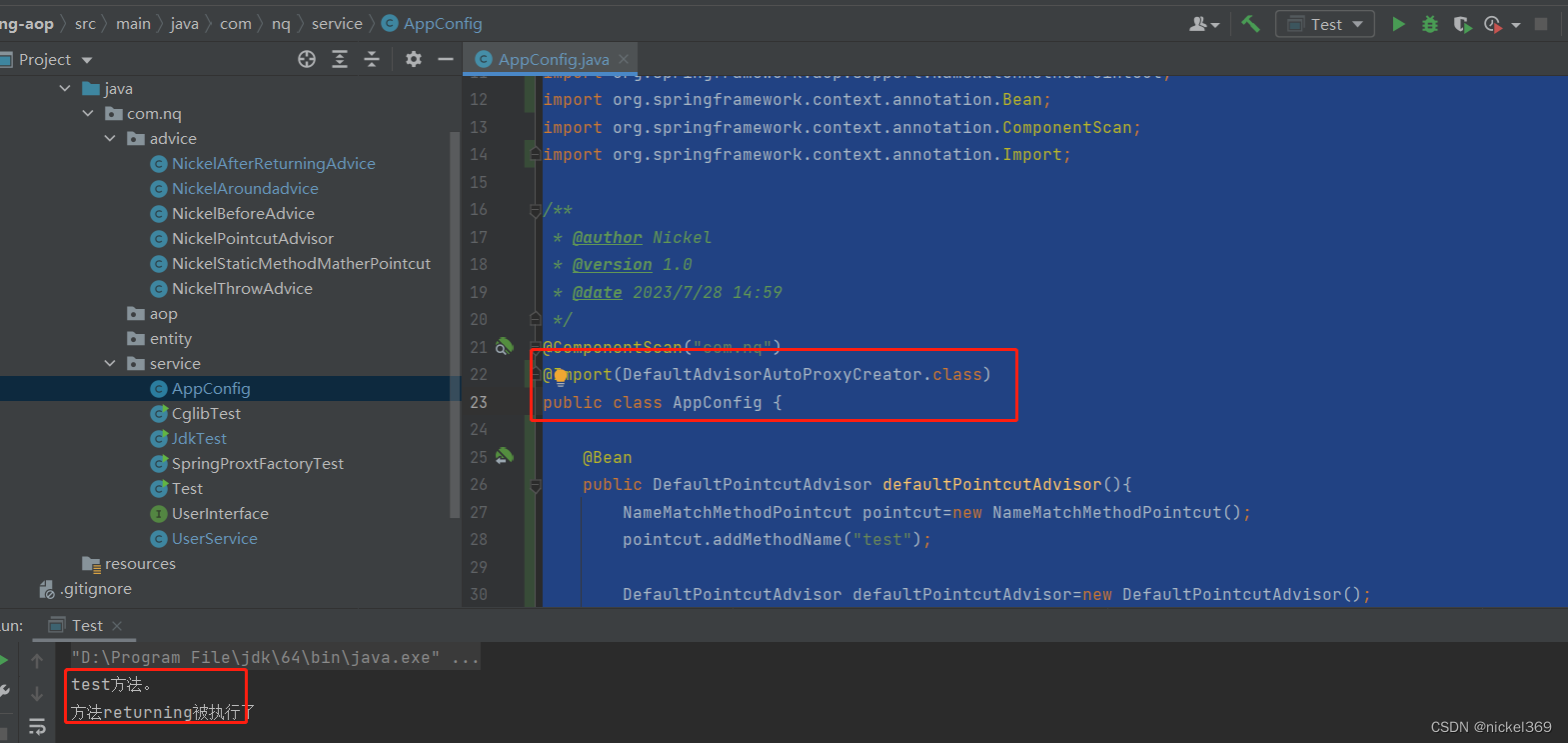Click the java.exe command line in console
This screenshot has height=743, width=1568.
click(275, 658)
